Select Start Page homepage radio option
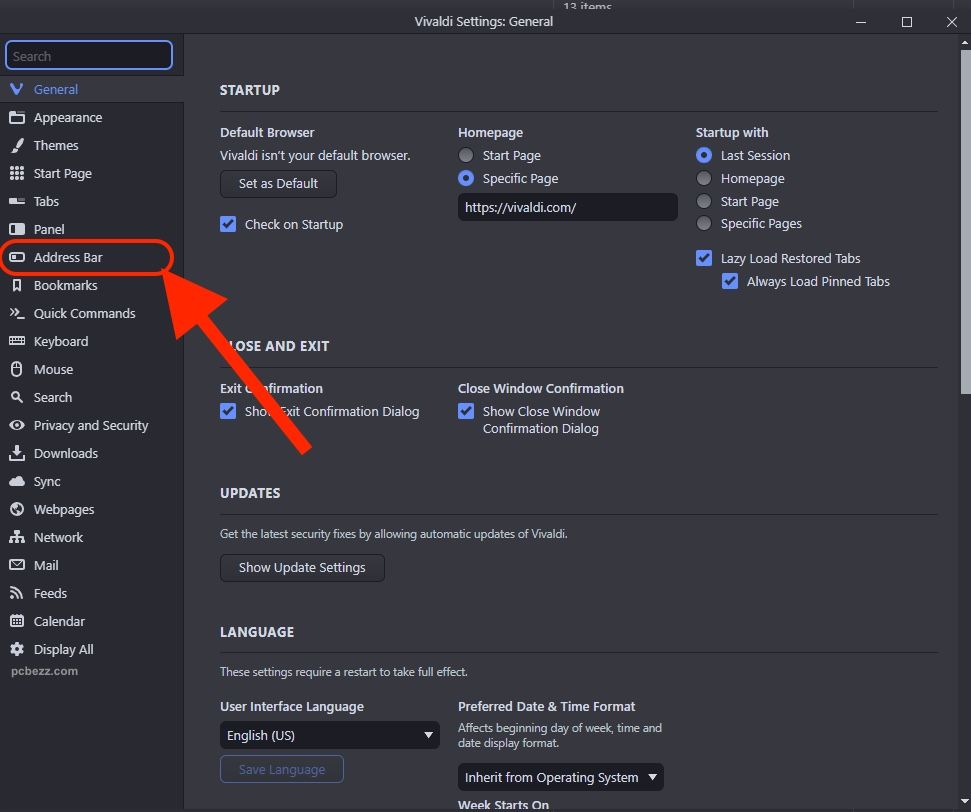The image size is (971, 812). (x=466, y=155)
